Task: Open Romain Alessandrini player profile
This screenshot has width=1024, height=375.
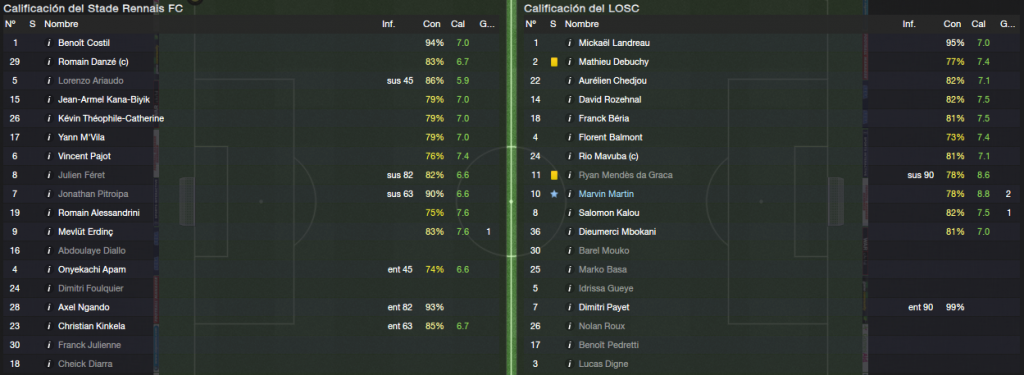Action: pyautogui.click(x=99, y=213)
